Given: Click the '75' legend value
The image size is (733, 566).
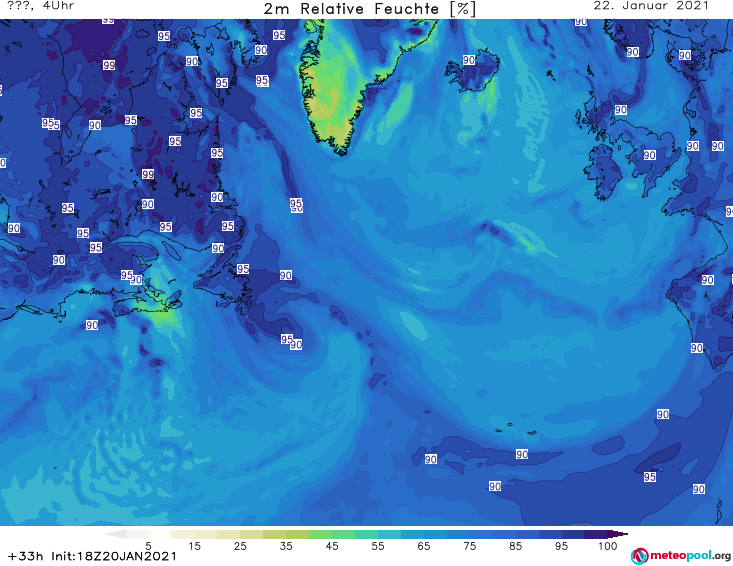Looking at the screenshot, I should click(470, 546).
